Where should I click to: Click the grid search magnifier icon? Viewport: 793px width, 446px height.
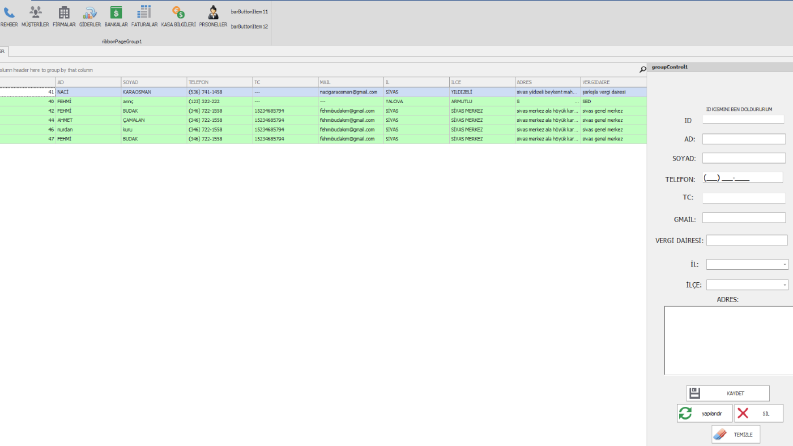(x=642, y=69)
